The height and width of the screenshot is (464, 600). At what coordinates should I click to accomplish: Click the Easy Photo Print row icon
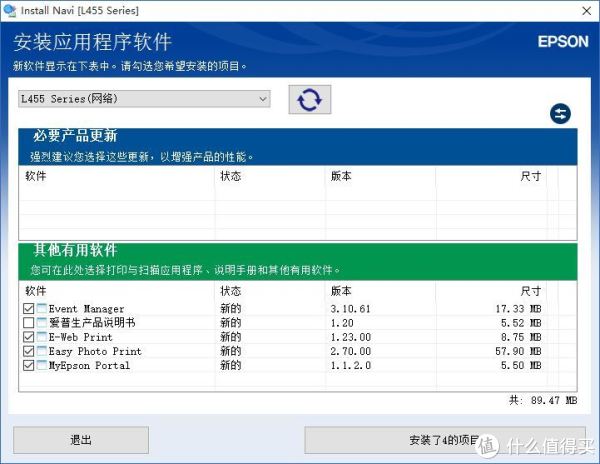tap(42, 351)
